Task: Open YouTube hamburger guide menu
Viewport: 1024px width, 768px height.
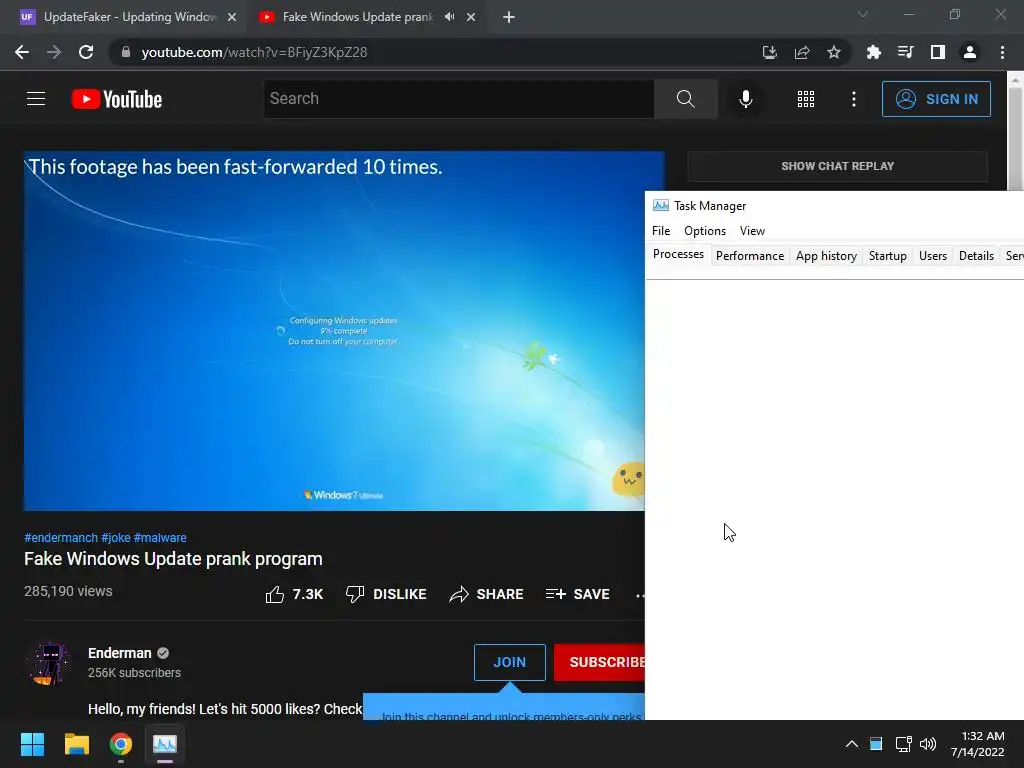Action: 36,99
